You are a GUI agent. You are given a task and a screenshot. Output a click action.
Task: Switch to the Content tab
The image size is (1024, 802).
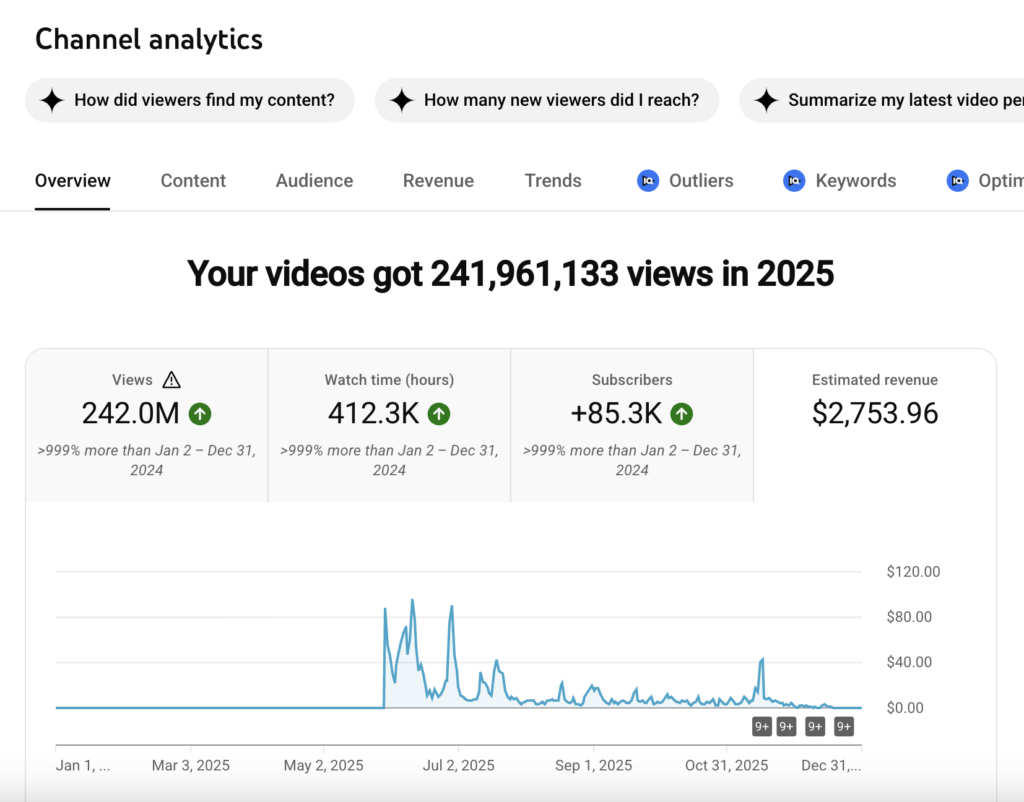pyautogui.click(x=193, y=181)
